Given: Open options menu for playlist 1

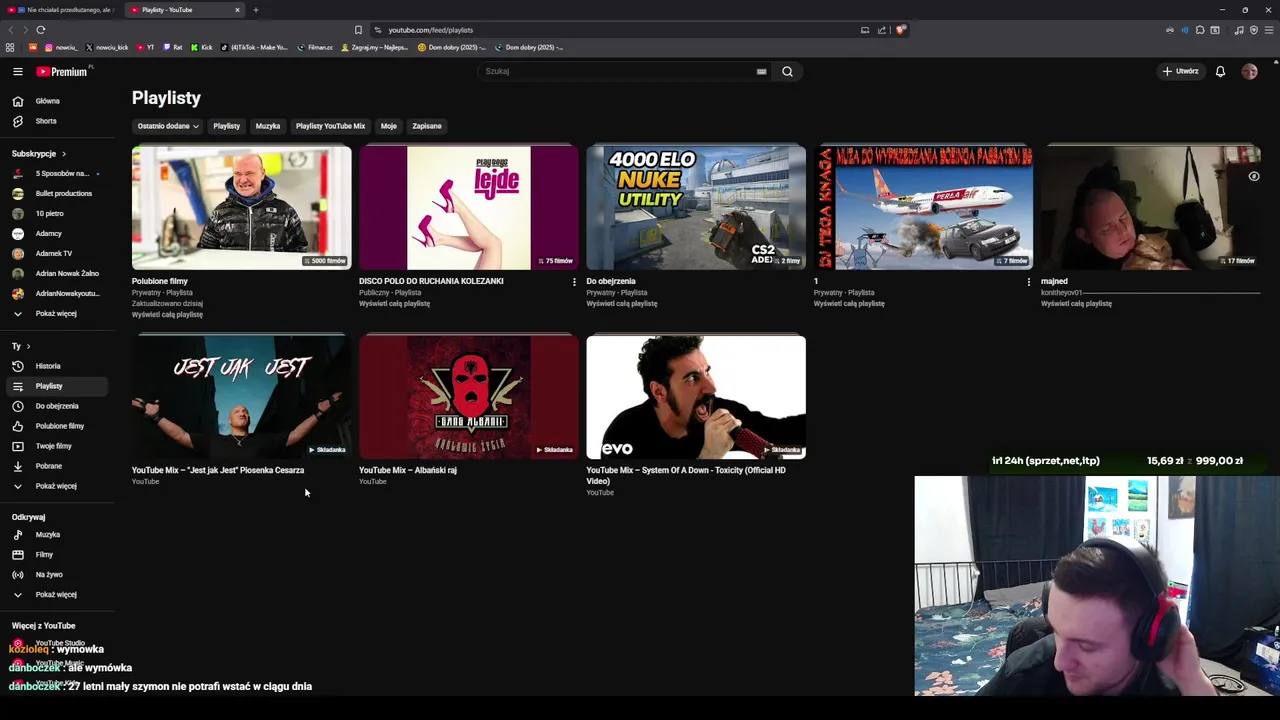Looking at the screenshot, I should click(1028, 282).
